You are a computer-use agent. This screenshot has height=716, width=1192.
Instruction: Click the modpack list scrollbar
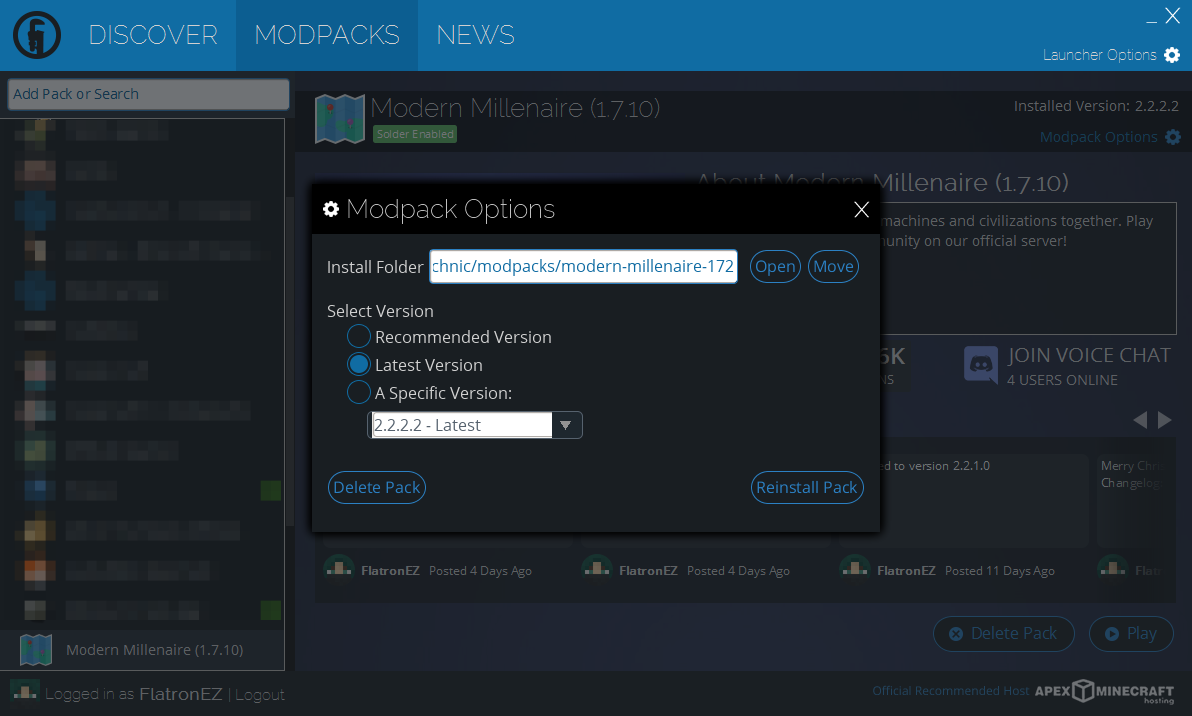pyautogui.click(x=290, y=361)
